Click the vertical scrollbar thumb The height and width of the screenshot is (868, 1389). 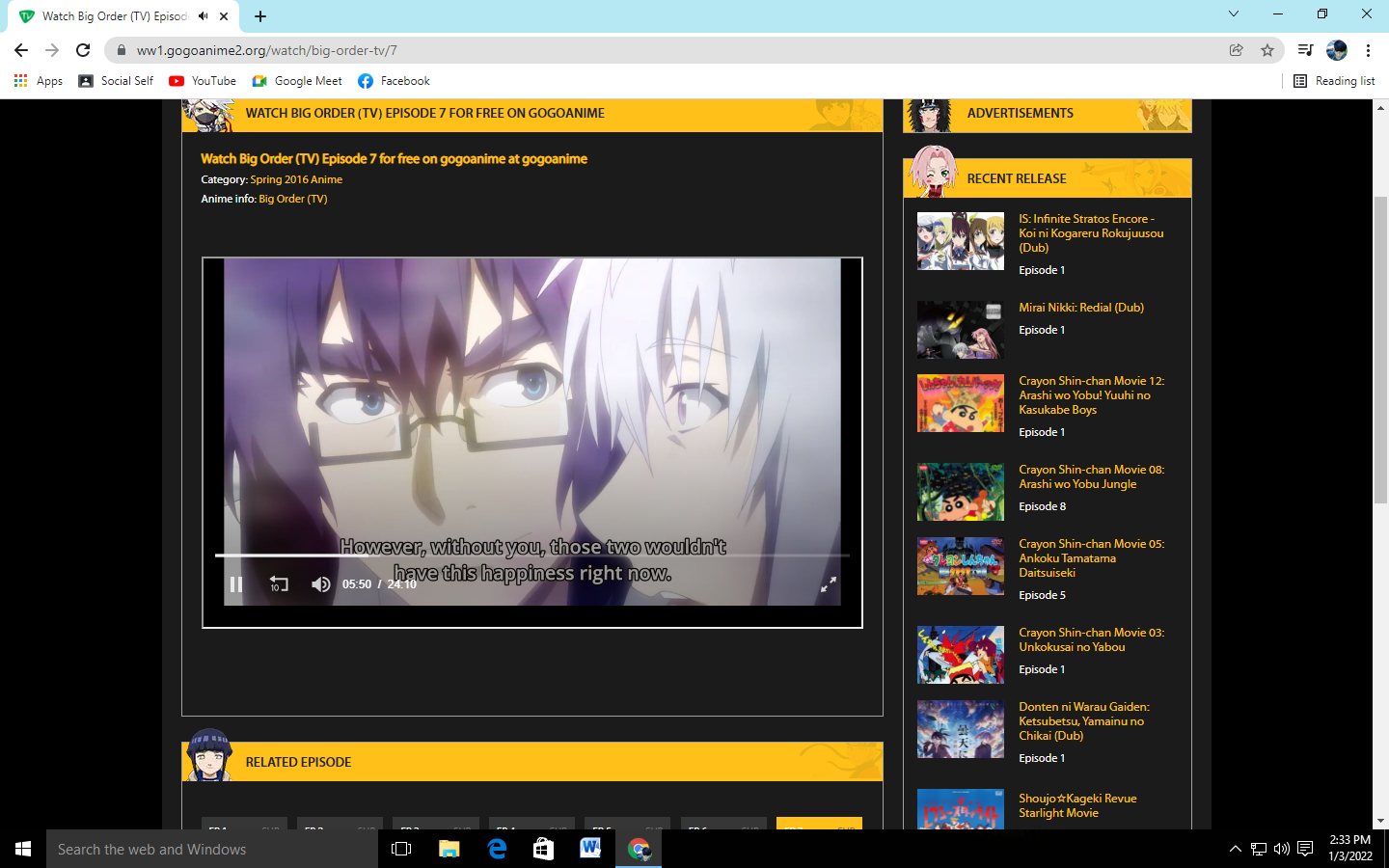coord(1381,349)
